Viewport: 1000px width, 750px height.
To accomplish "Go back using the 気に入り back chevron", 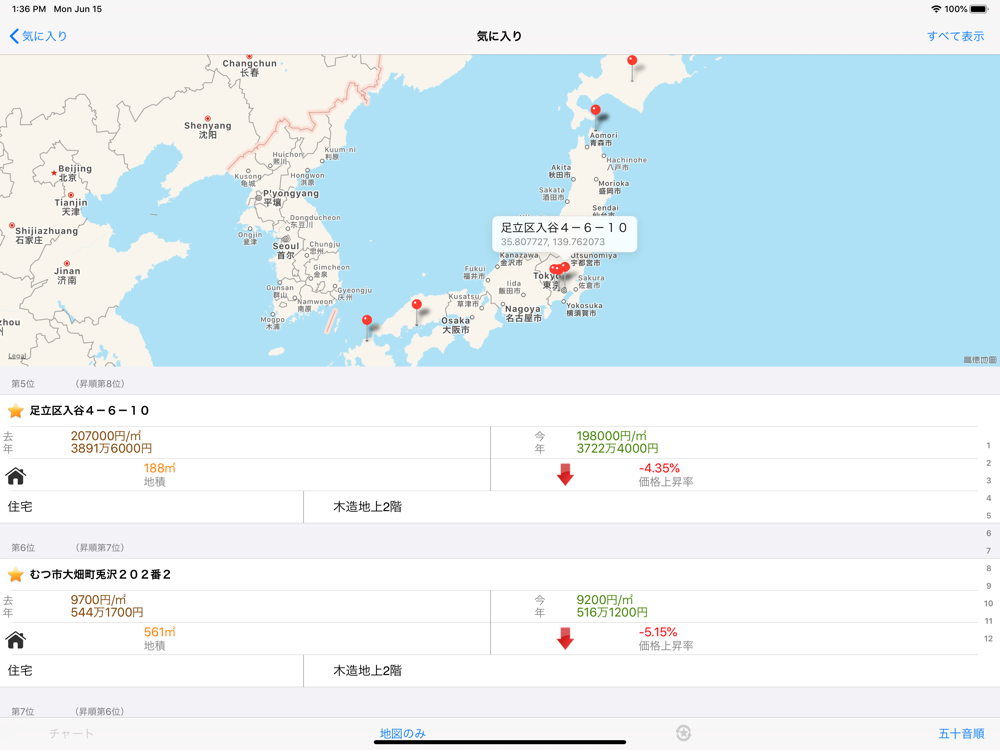I will (x=38, y=36).
